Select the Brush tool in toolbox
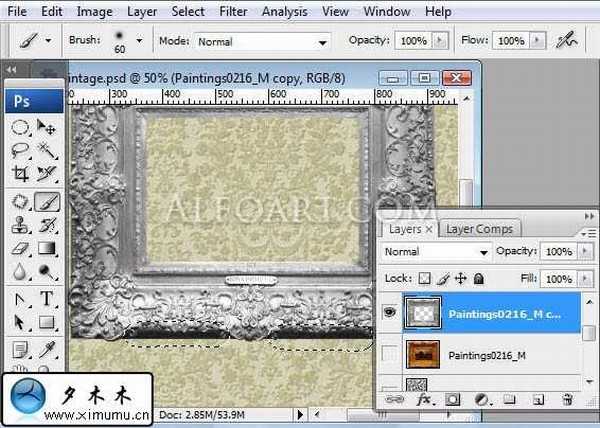 [x=47, y=202]
